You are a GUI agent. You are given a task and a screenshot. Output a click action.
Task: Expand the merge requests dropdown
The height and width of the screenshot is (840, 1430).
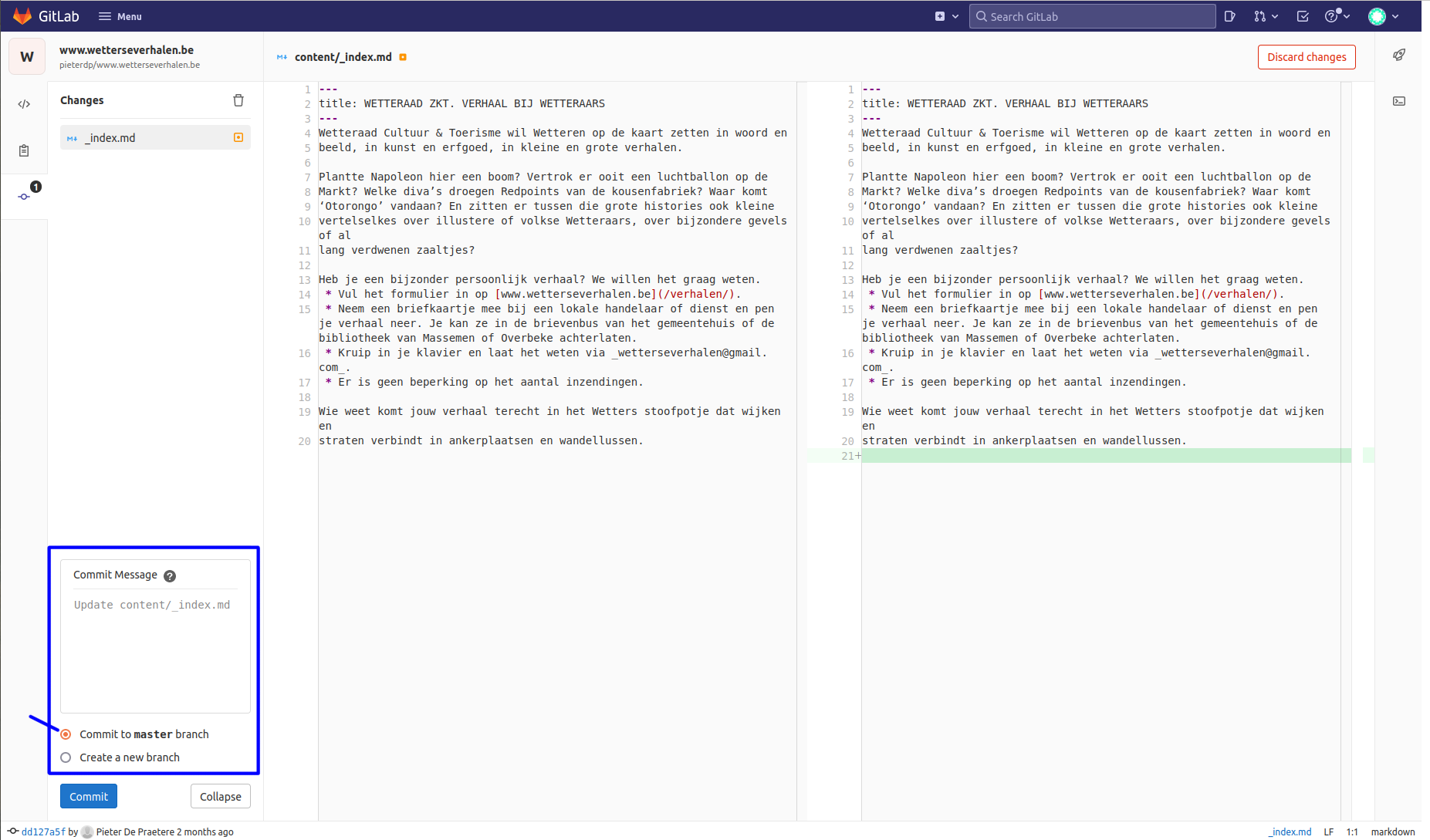coord(1266,15)
